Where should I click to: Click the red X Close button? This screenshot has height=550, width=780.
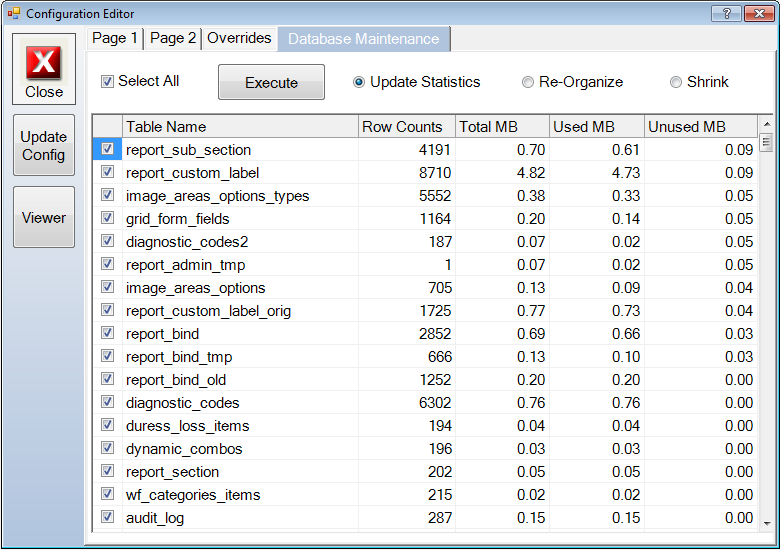44,69
